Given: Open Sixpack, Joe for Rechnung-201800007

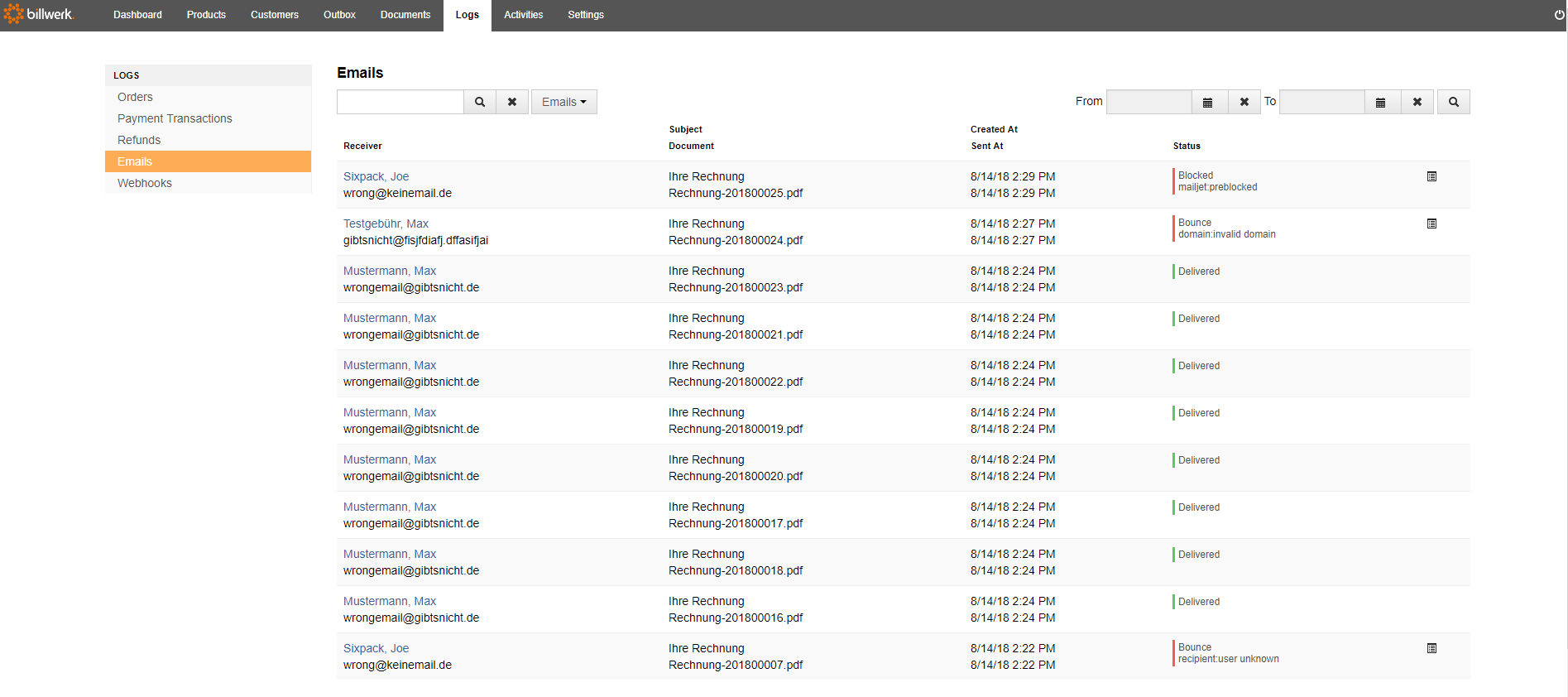Looking at the screenshot, I should coord(376,648).
